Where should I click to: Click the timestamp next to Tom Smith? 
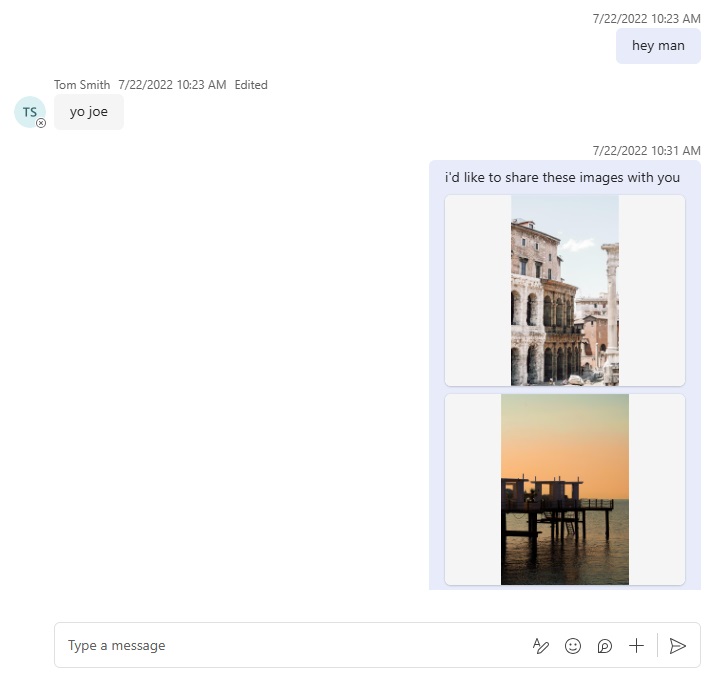(x=172, y=85)
